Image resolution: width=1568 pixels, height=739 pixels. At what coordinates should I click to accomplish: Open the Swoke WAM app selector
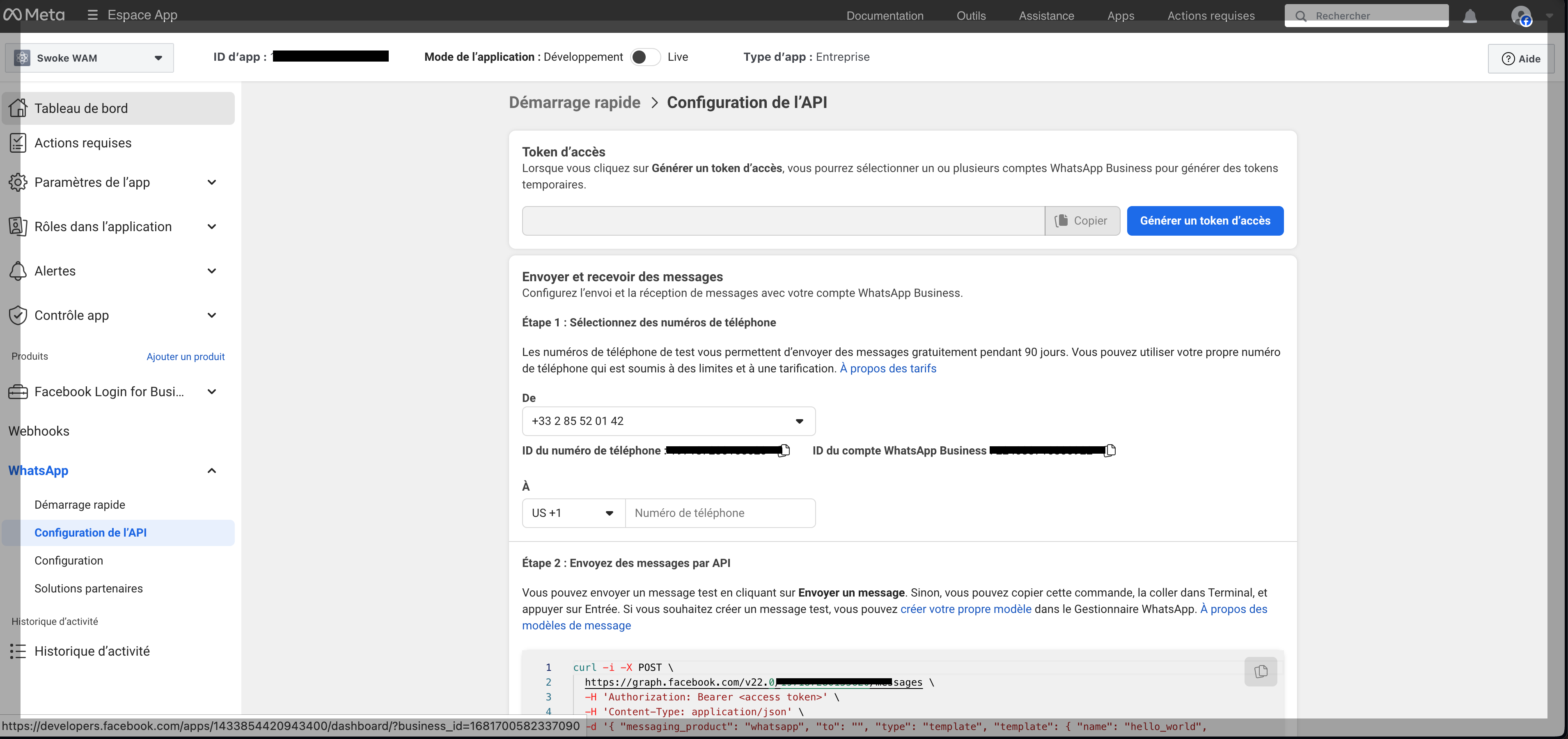[89, 58]
